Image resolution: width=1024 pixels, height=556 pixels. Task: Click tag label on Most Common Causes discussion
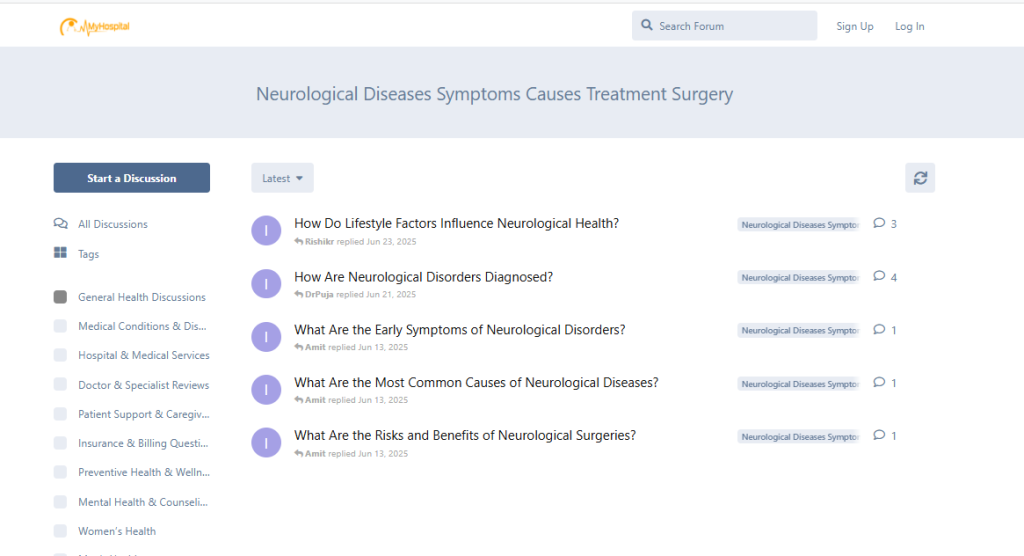tap(798, 384)
